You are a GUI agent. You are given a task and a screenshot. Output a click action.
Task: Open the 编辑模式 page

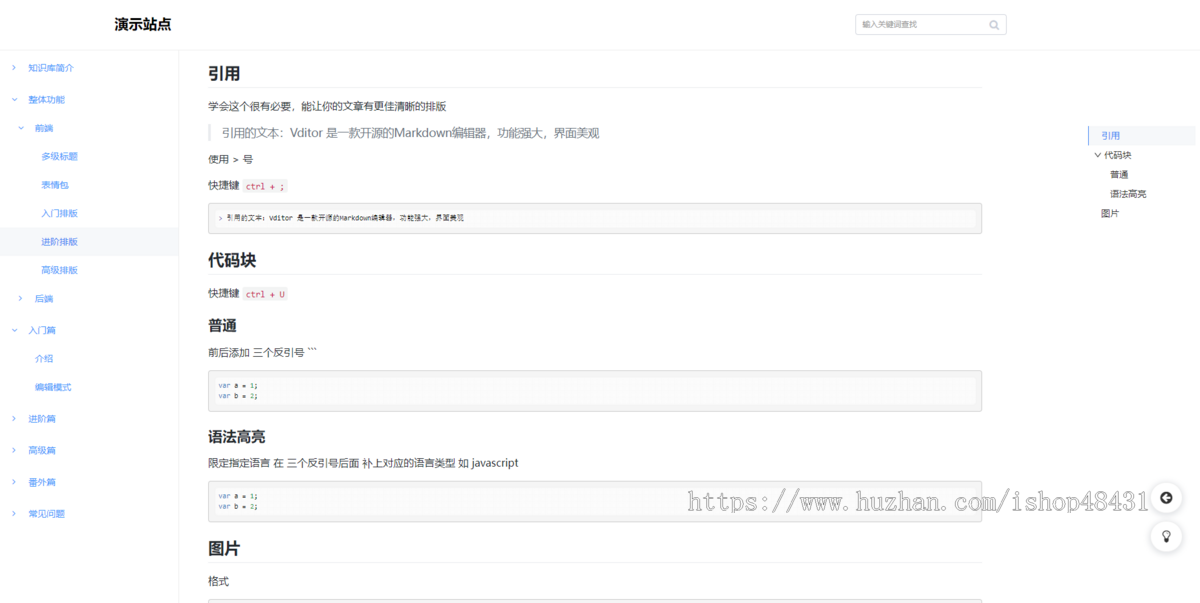(53, 387)
